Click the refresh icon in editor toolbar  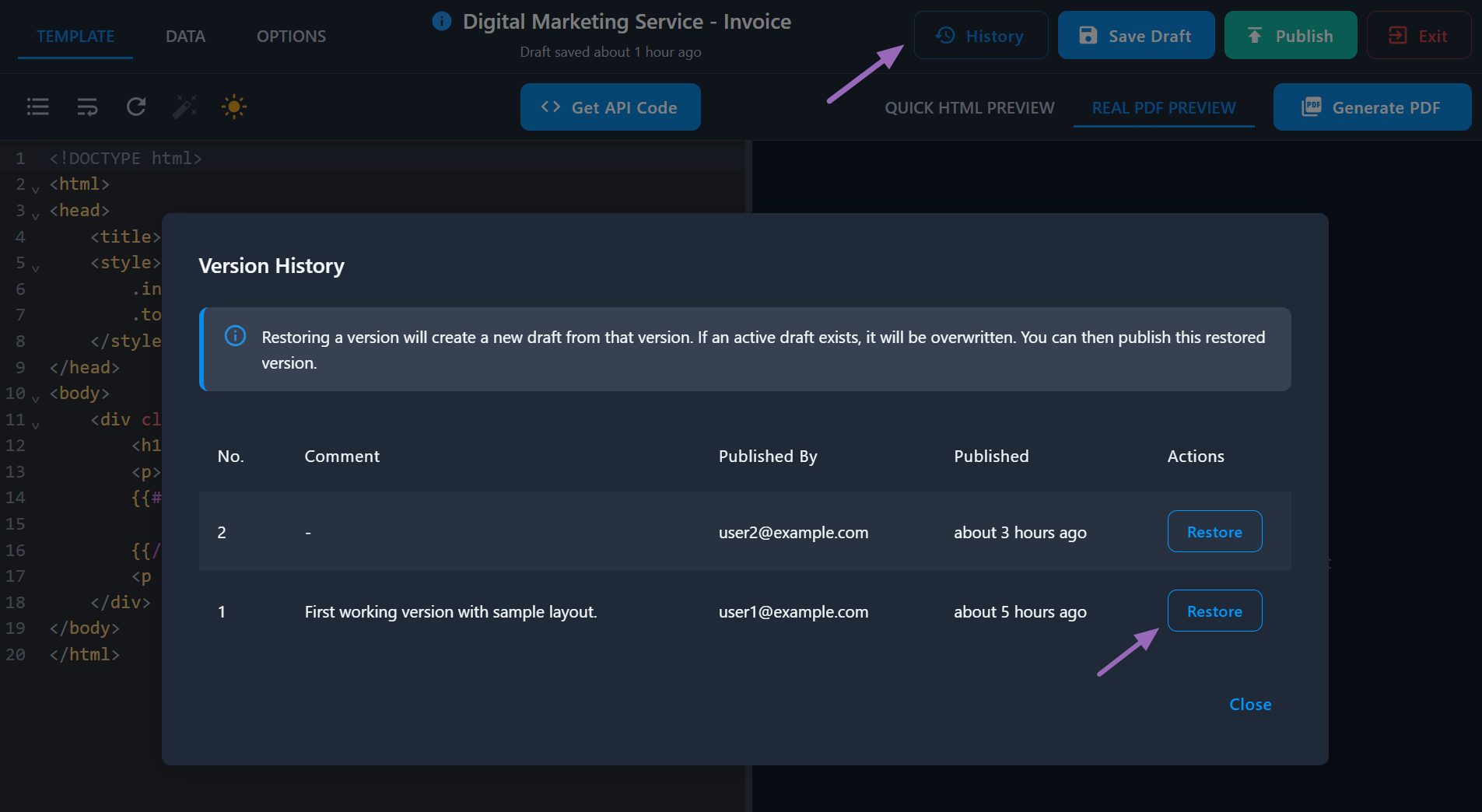[x=136, y=107]
